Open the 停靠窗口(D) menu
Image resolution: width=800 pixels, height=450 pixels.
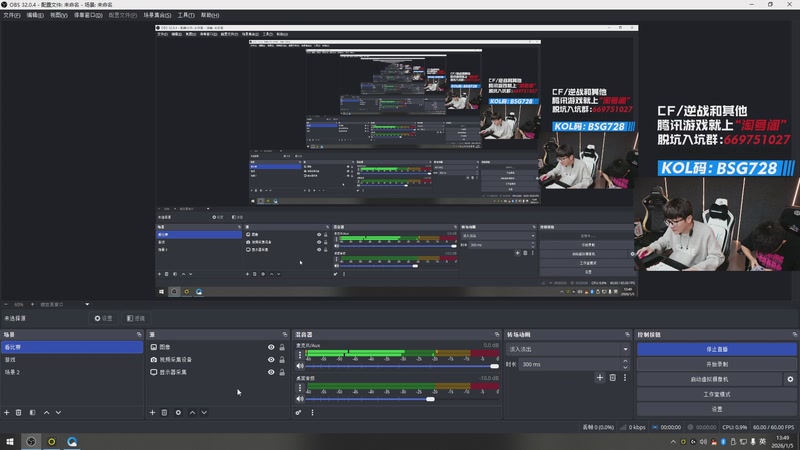88,15
